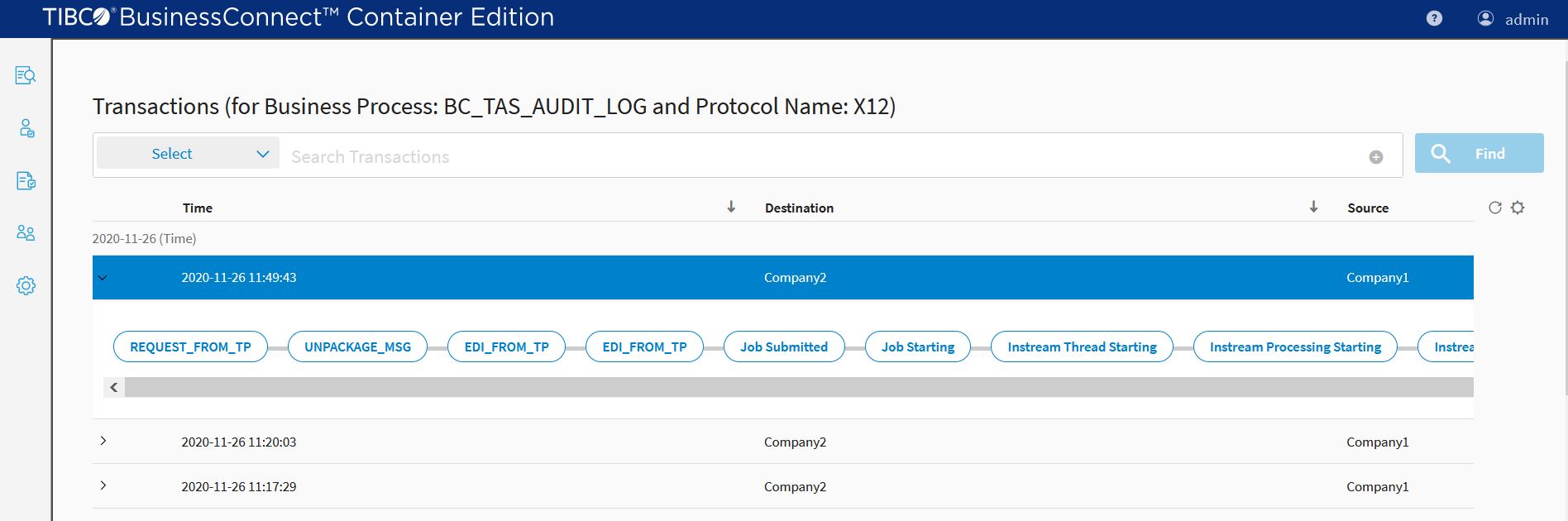
Task: Click the add search criteria plus icon
Action: point(1376,157)
